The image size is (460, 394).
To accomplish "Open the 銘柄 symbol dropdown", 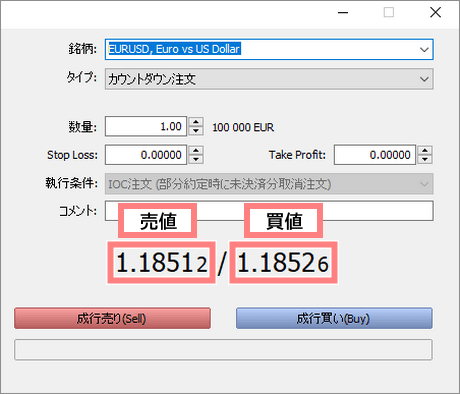I will coord(269,49).
